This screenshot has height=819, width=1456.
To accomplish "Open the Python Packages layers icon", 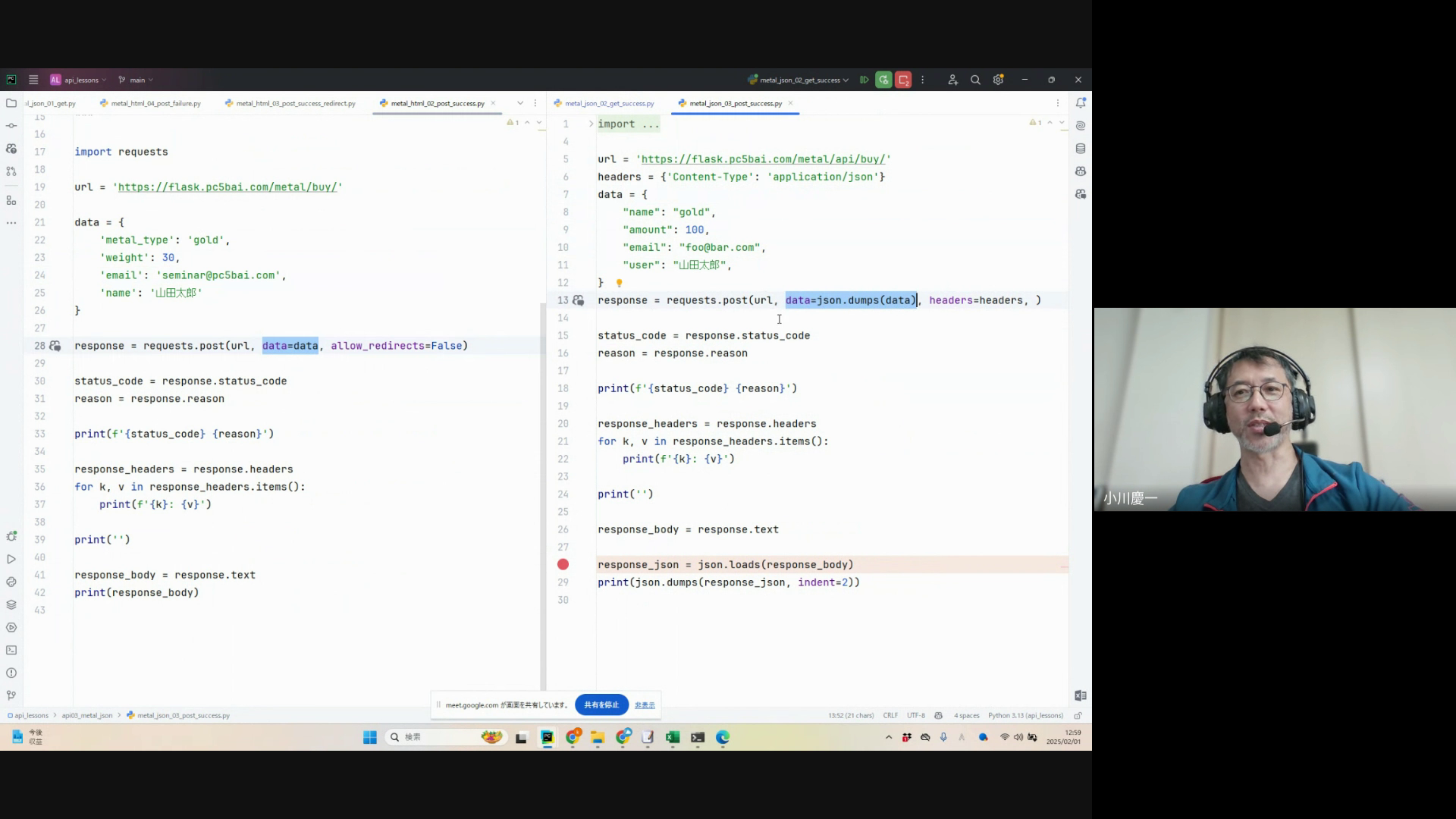I will tap(11, 604).
